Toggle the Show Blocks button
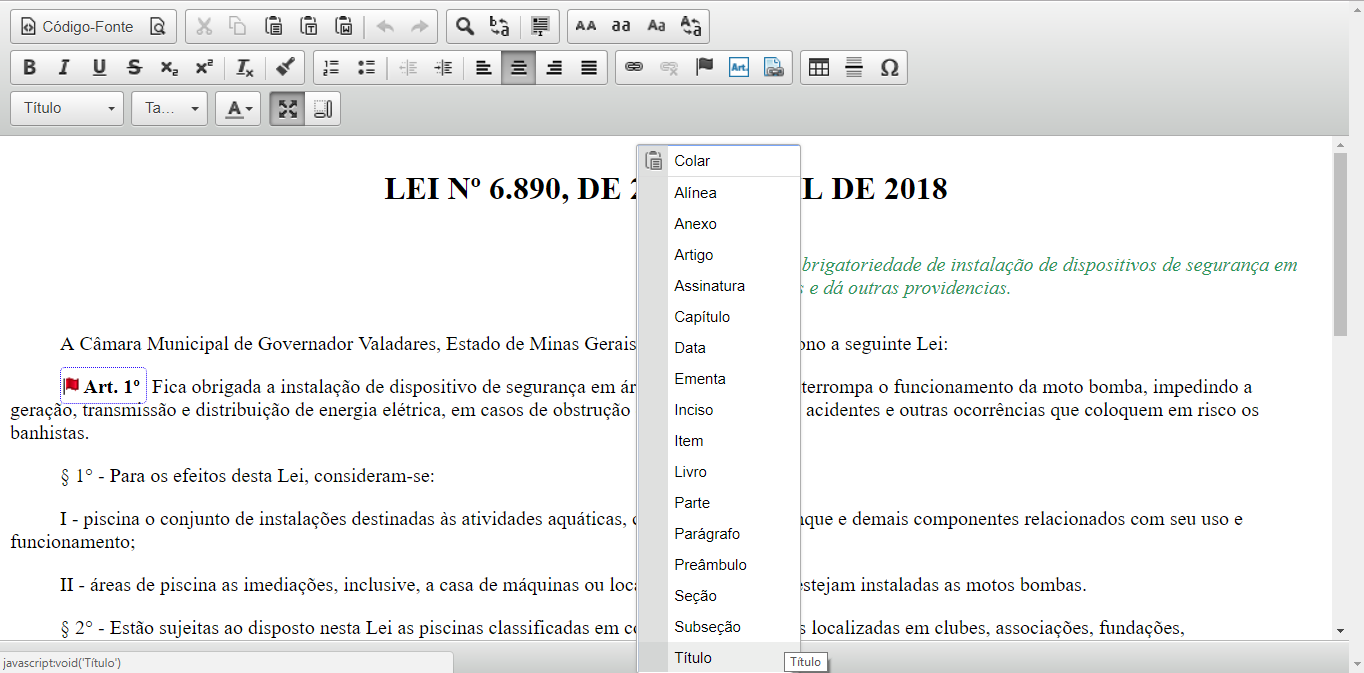 [x=322, y=108]
